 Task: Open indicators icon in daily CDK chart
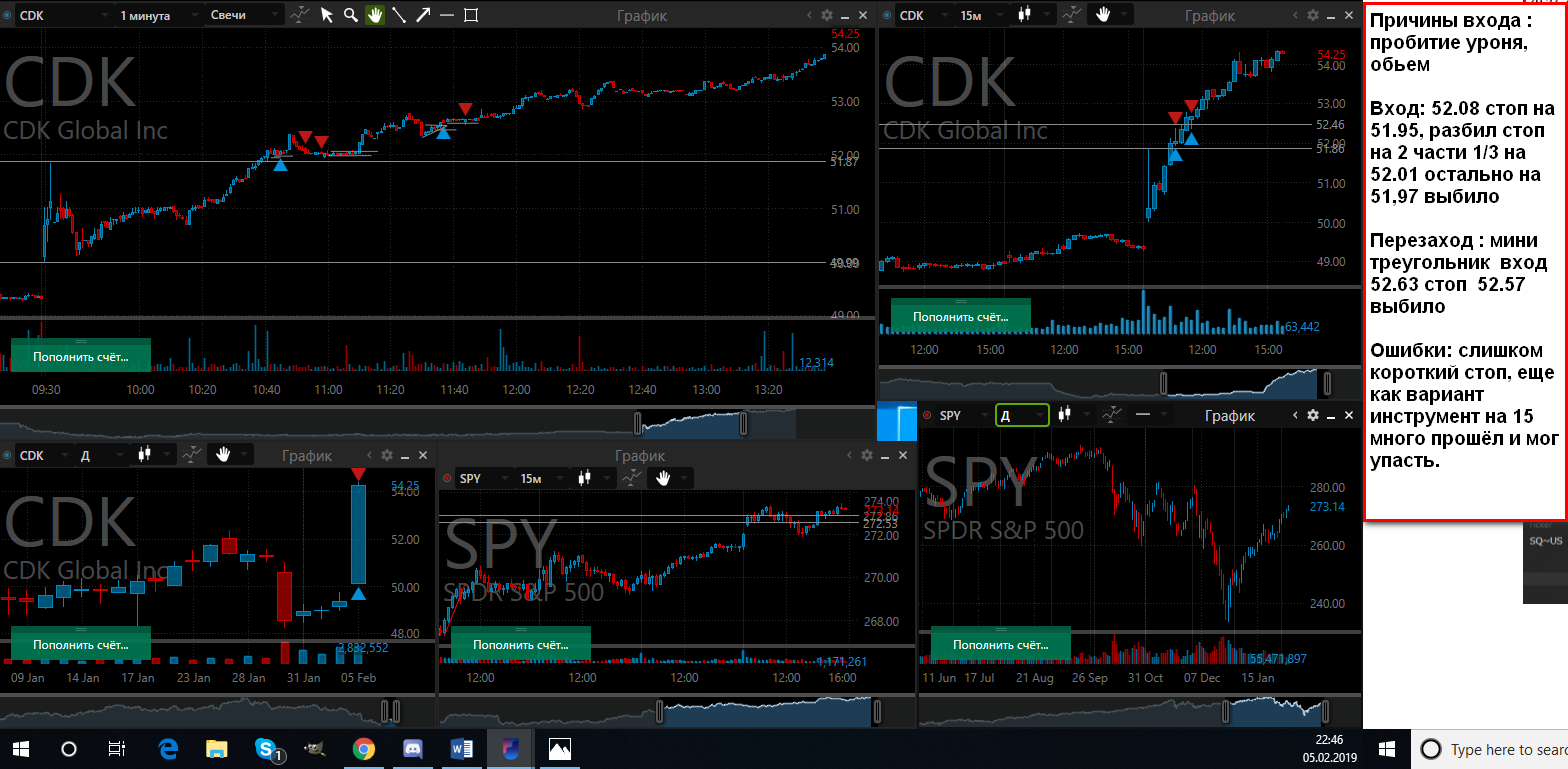[191, 455]
